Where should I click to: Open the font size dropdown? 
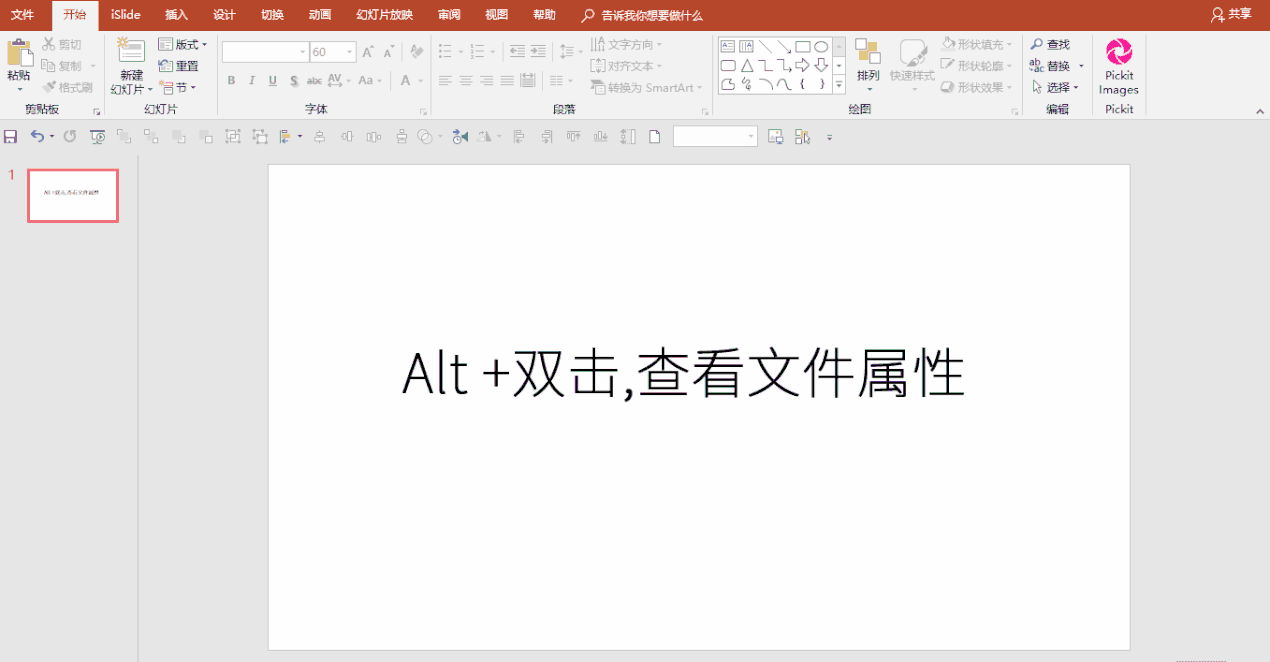pos(349,51)
